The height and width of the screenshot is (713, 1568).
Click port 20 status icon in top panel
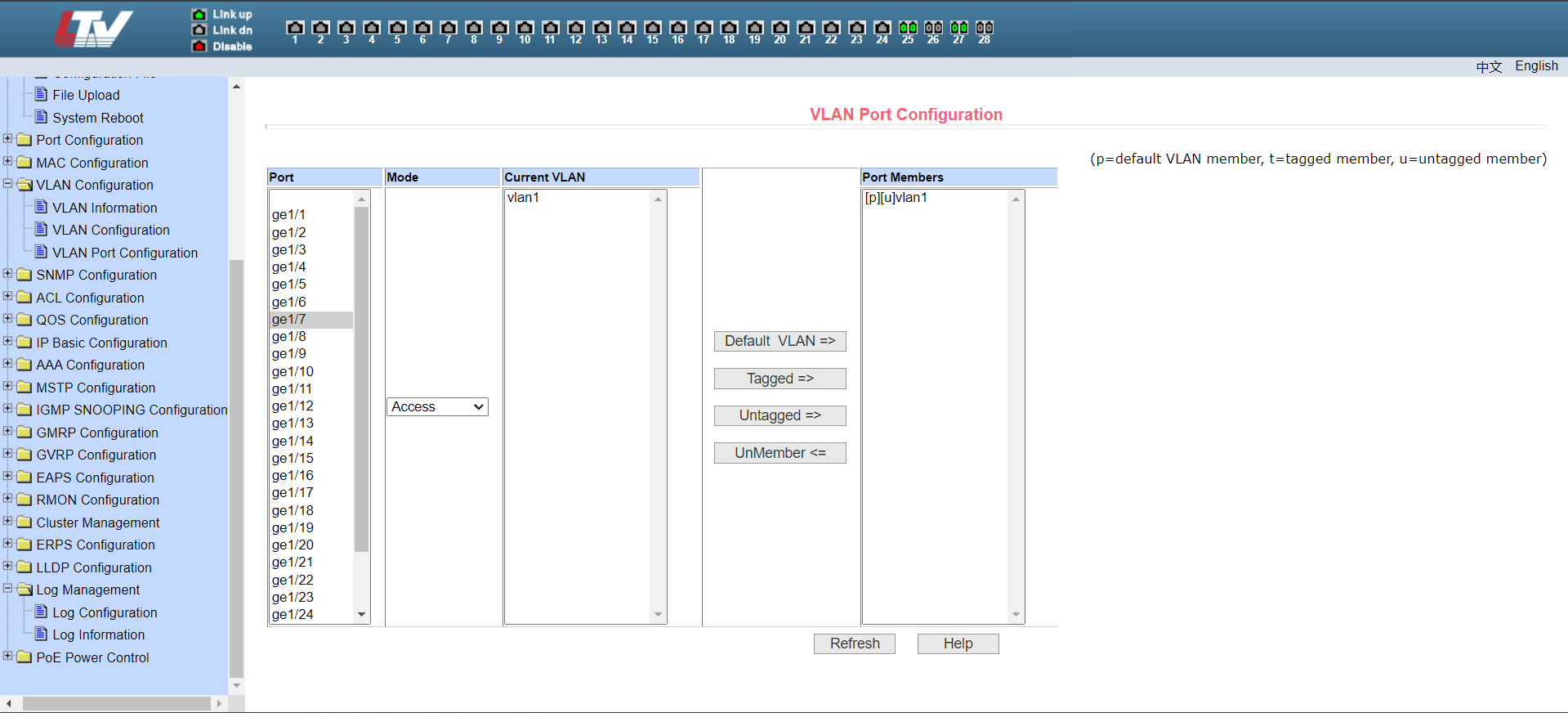click(780, 28)
